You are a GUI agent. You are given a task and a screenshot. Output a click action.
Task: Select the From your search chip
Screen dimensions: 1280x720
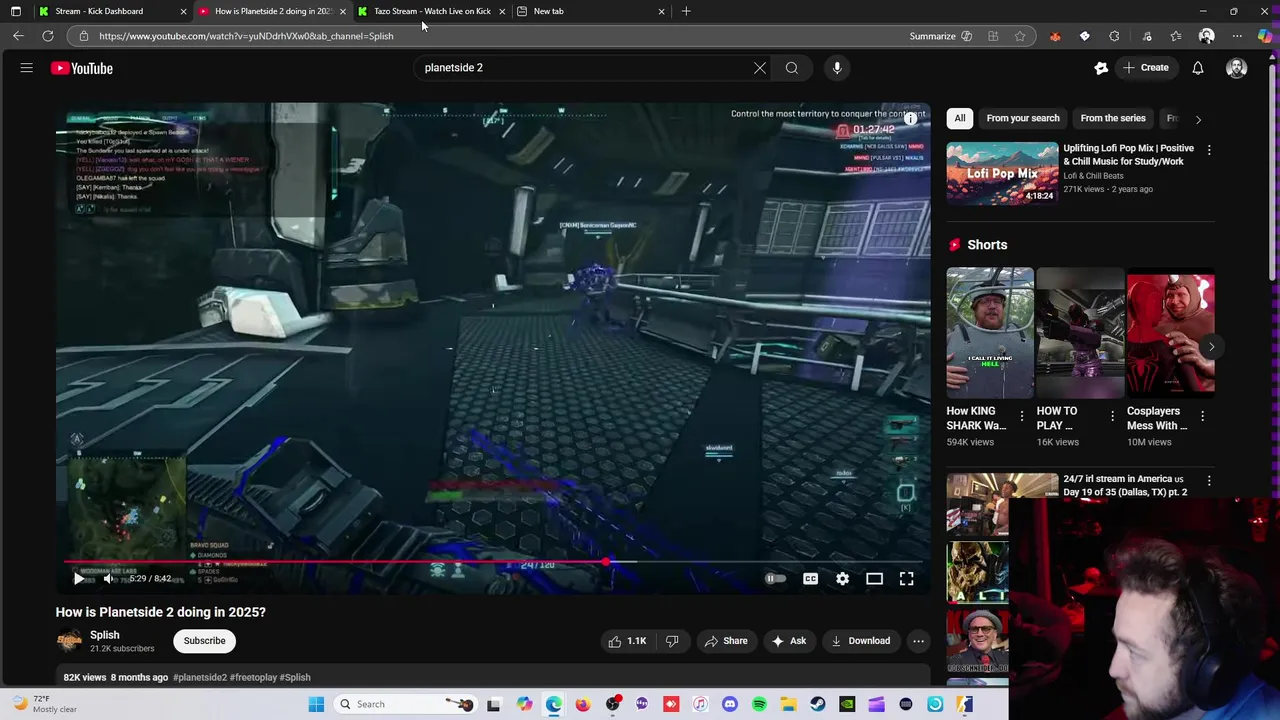pos(1023,118)
